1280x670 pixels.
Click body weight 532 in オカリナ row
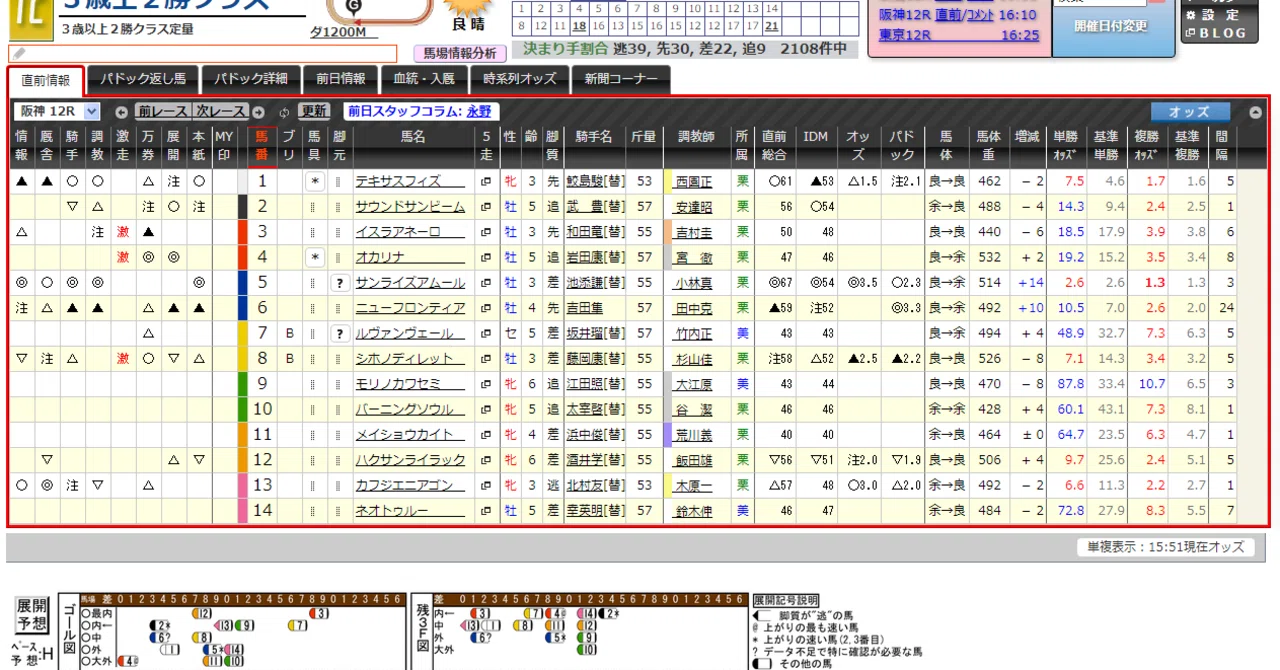coord(989,257)
